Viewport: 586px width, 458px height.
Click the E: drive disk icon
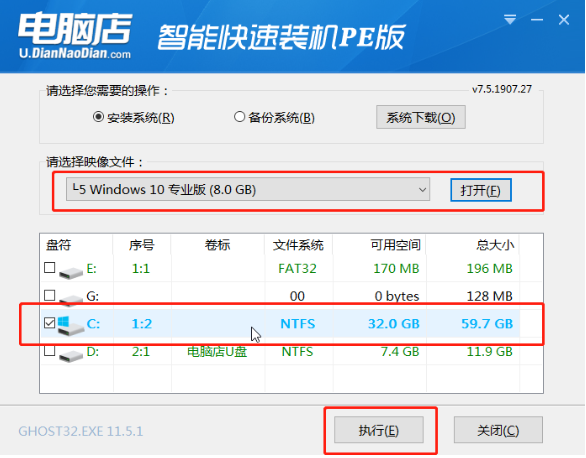[71, 272]
